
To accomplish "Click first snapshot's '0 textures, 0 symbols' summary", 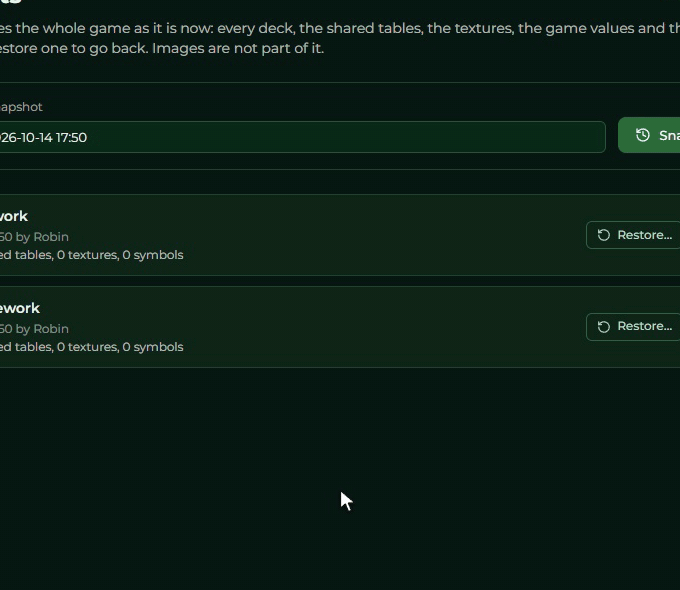I will point(120,255).
